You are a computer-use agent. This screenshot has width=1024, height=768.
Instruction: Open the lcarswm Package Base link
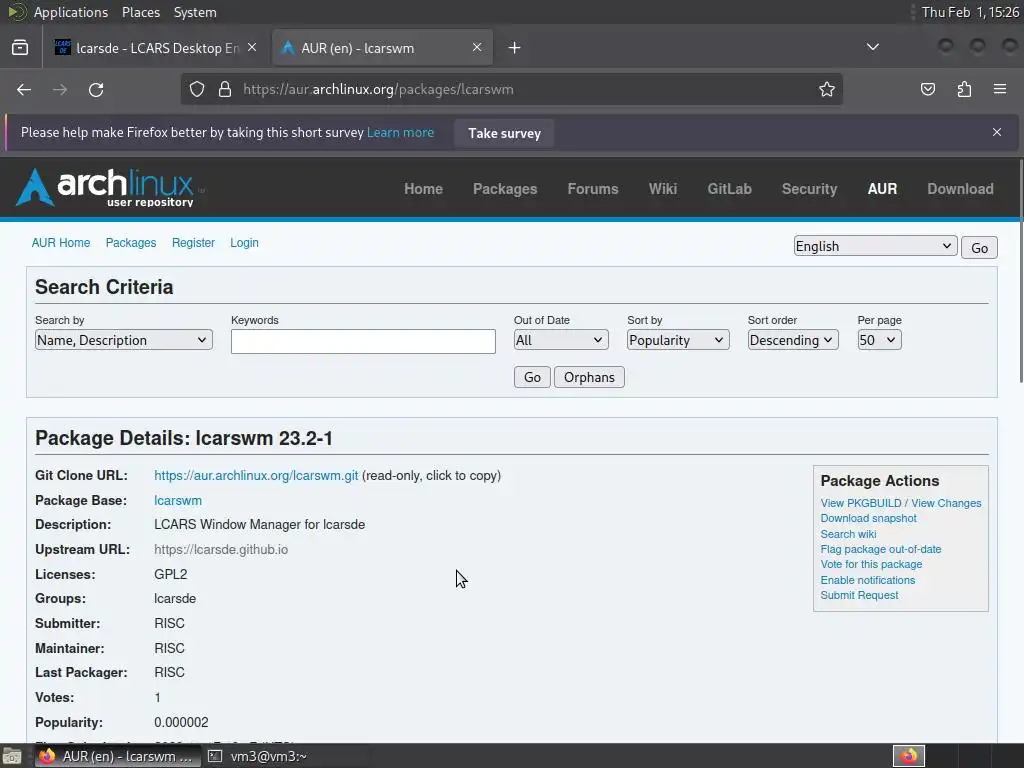point(178,501)
